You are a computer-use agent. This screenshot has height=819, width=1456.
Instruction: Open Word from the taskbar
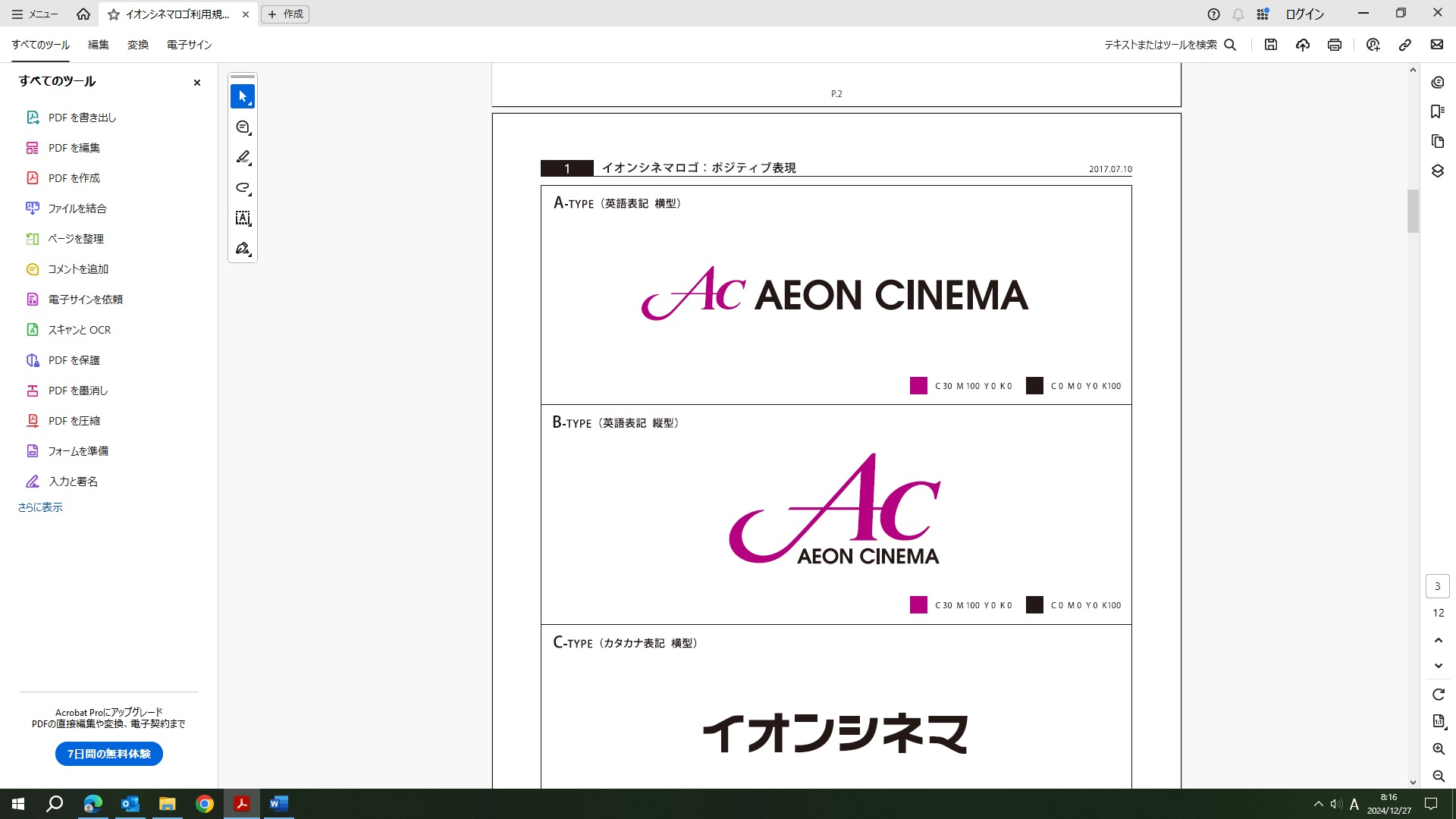pos(279,804)
